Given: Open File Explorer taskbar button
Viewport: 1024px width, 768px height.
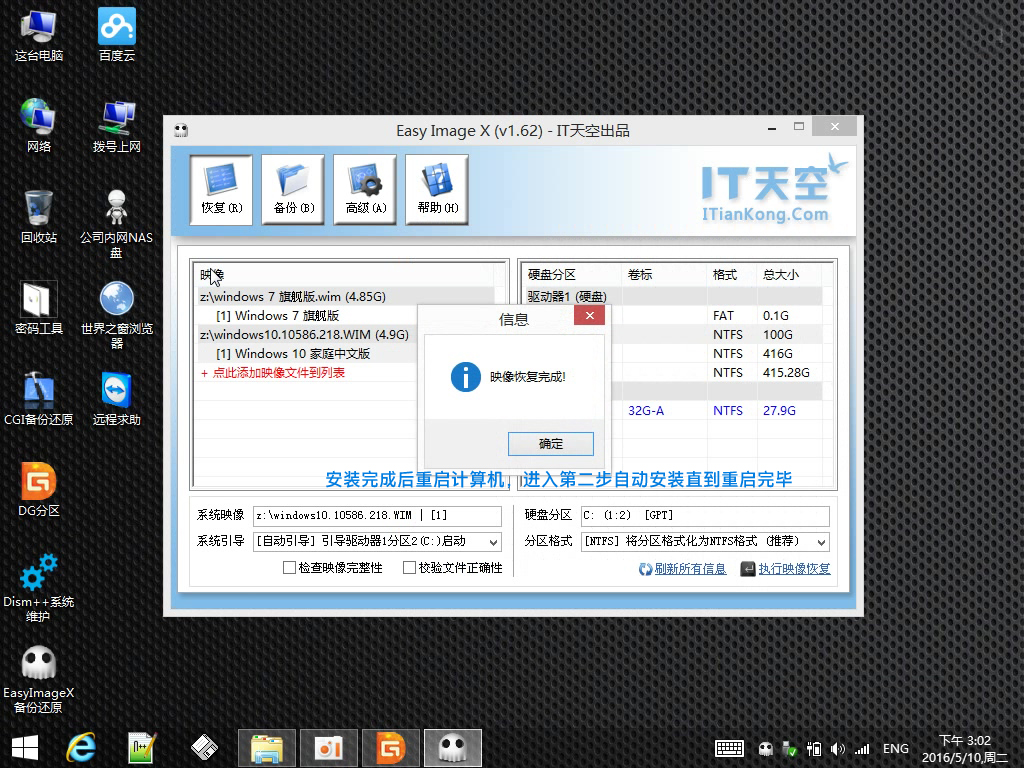Looking at the screenshot, I should click(x=267, y=748).
